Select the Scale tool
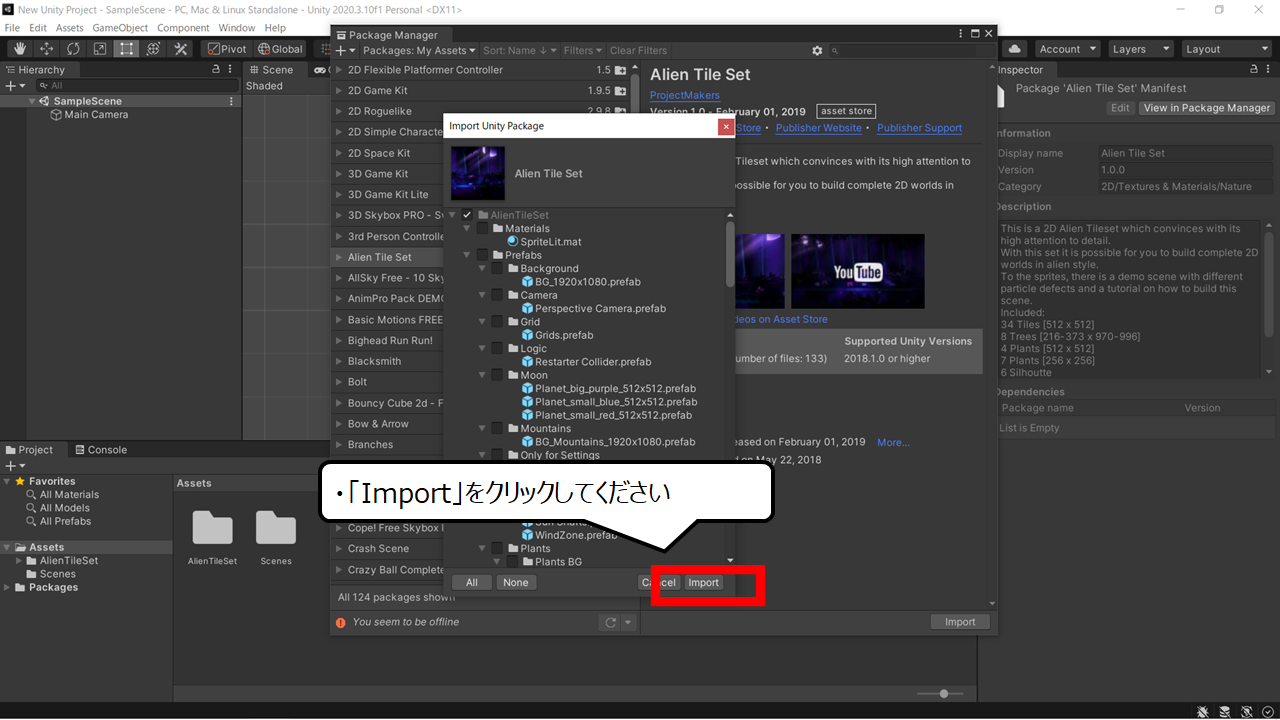The image size is (1280, 720). click(x=100, y=49)
